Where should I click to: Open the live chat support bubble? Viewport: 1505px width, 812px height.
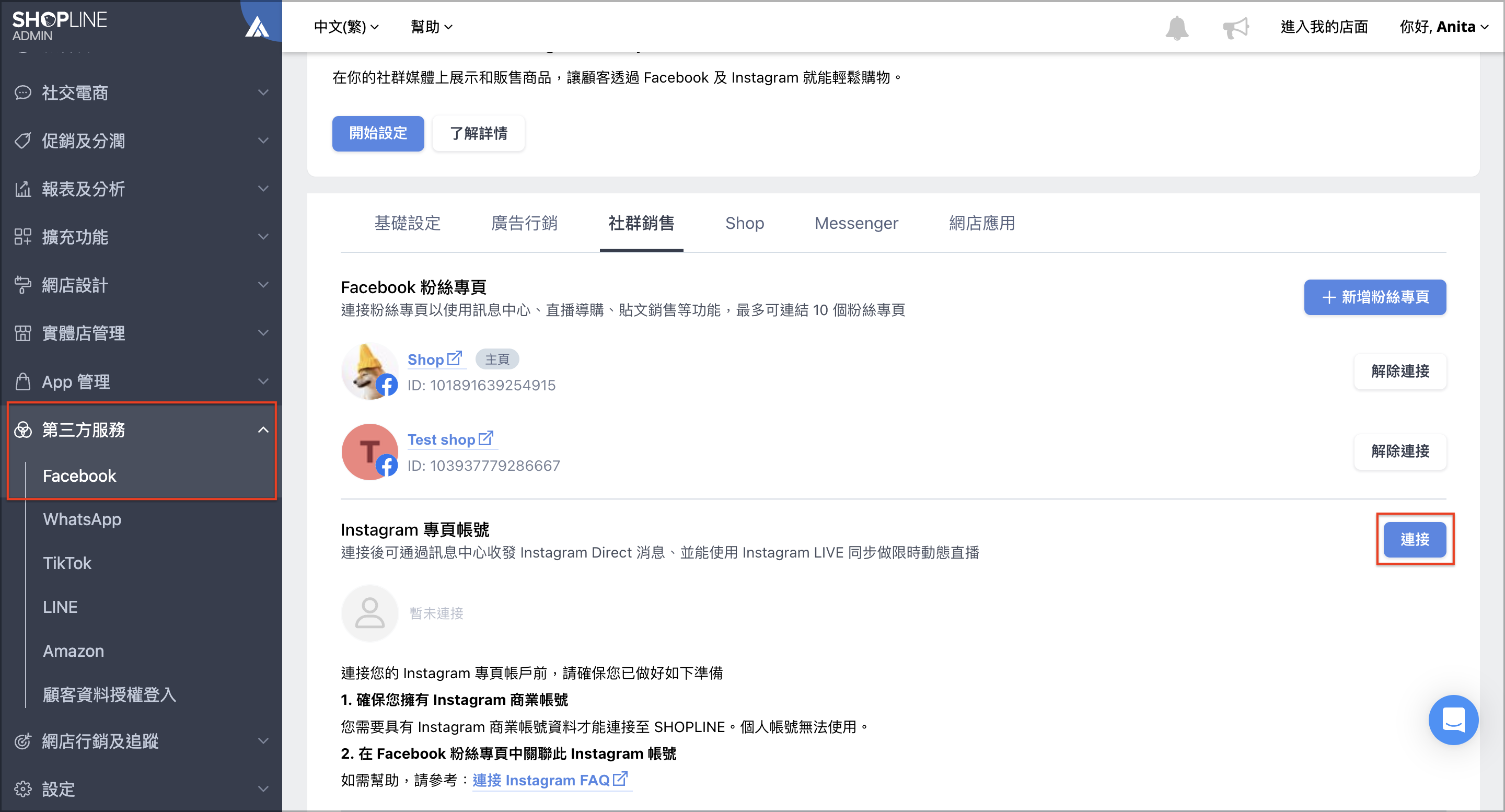point(1453,720)
